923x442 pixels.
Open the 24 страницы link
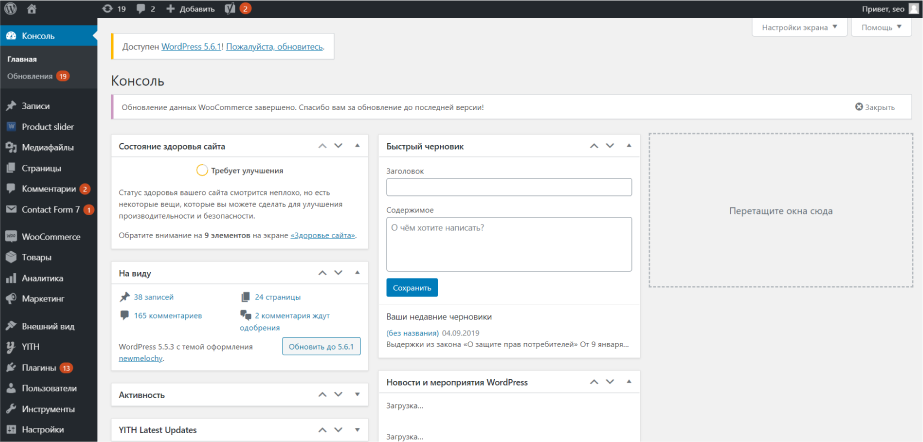point(278,297)
